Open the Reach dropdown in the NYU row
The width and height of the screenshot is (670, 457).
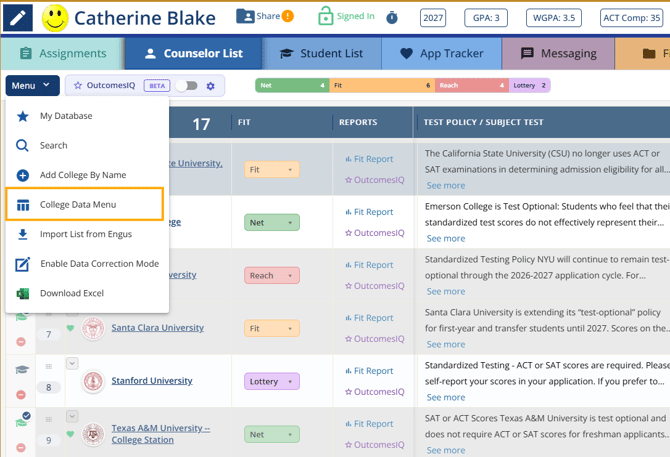click(x=272, y=275)
